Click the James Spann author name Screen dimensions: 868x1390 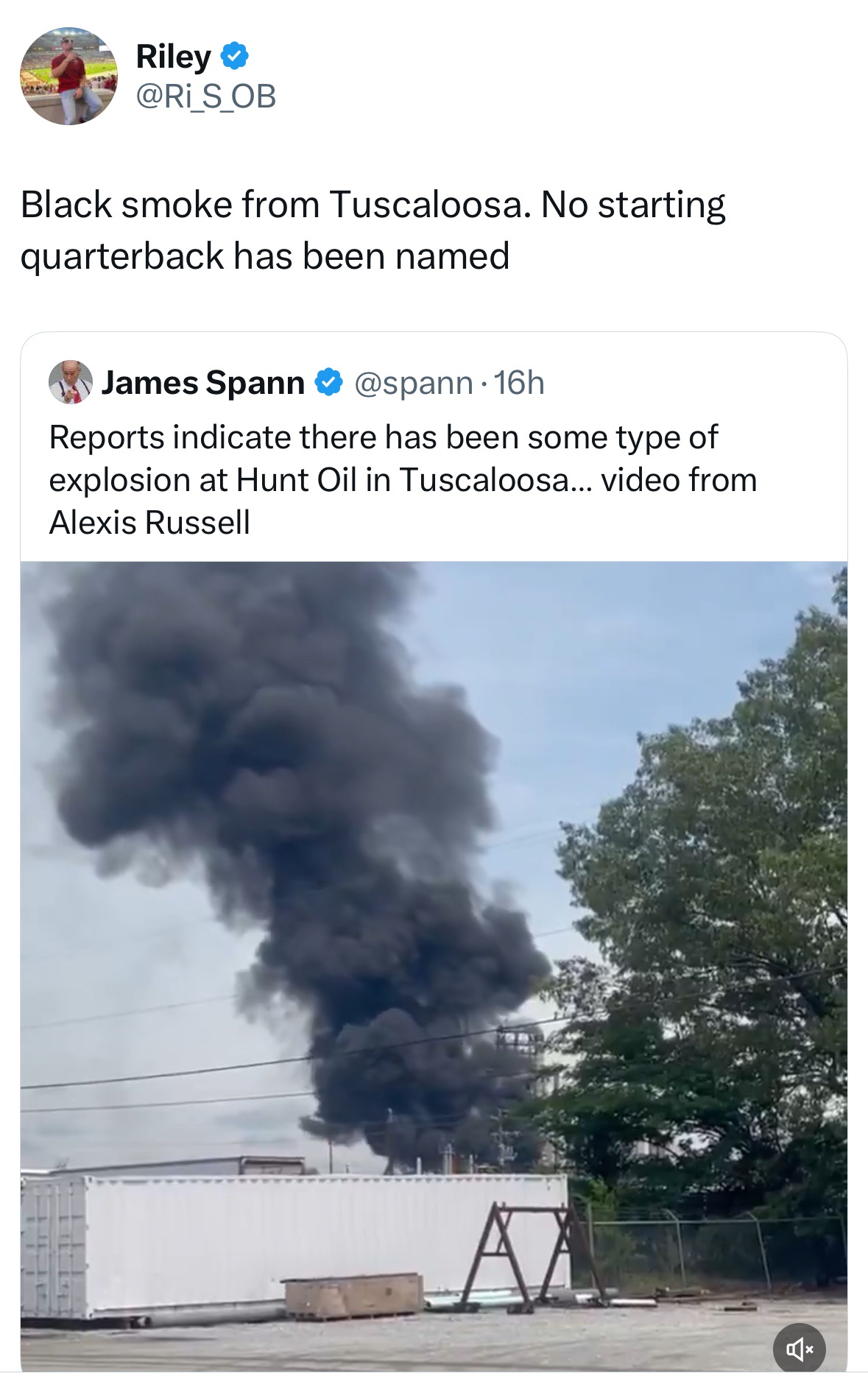203,383
